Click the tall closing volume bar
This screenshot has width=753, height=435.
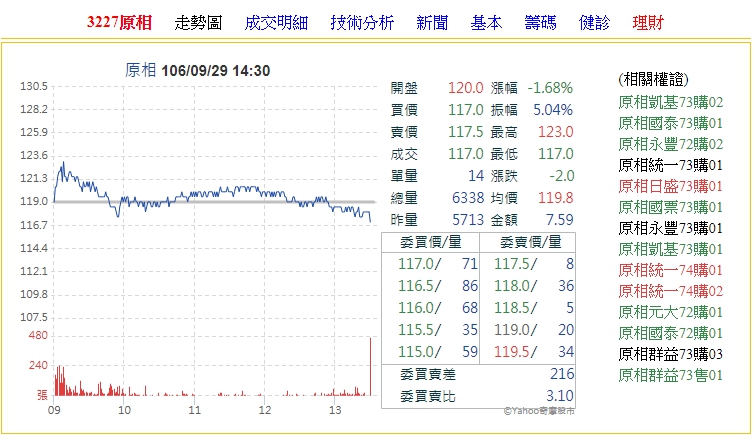pos(370,366)
